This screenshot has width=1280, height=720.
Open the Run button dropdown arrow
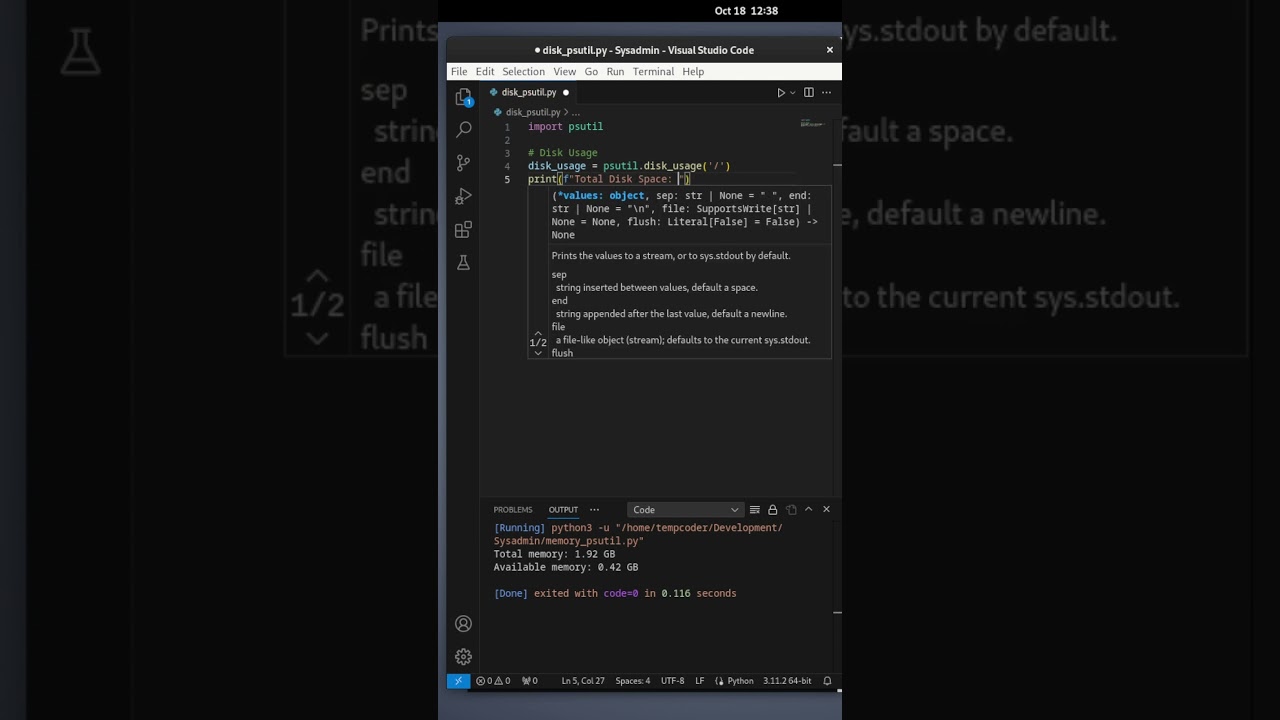point(793,92)
